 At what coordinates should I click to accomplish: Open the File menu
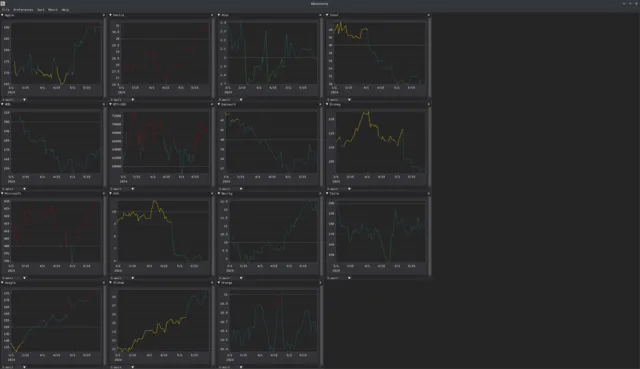6,10
